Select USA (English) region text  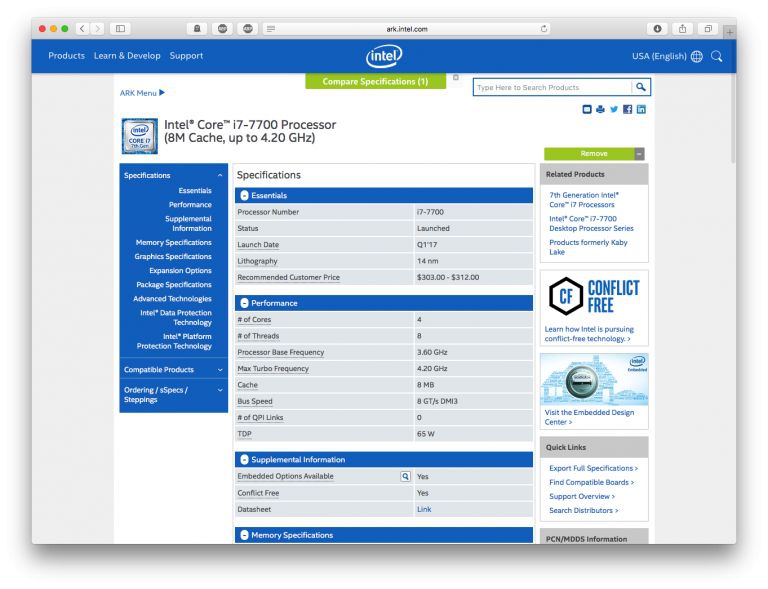click(659, 56)
